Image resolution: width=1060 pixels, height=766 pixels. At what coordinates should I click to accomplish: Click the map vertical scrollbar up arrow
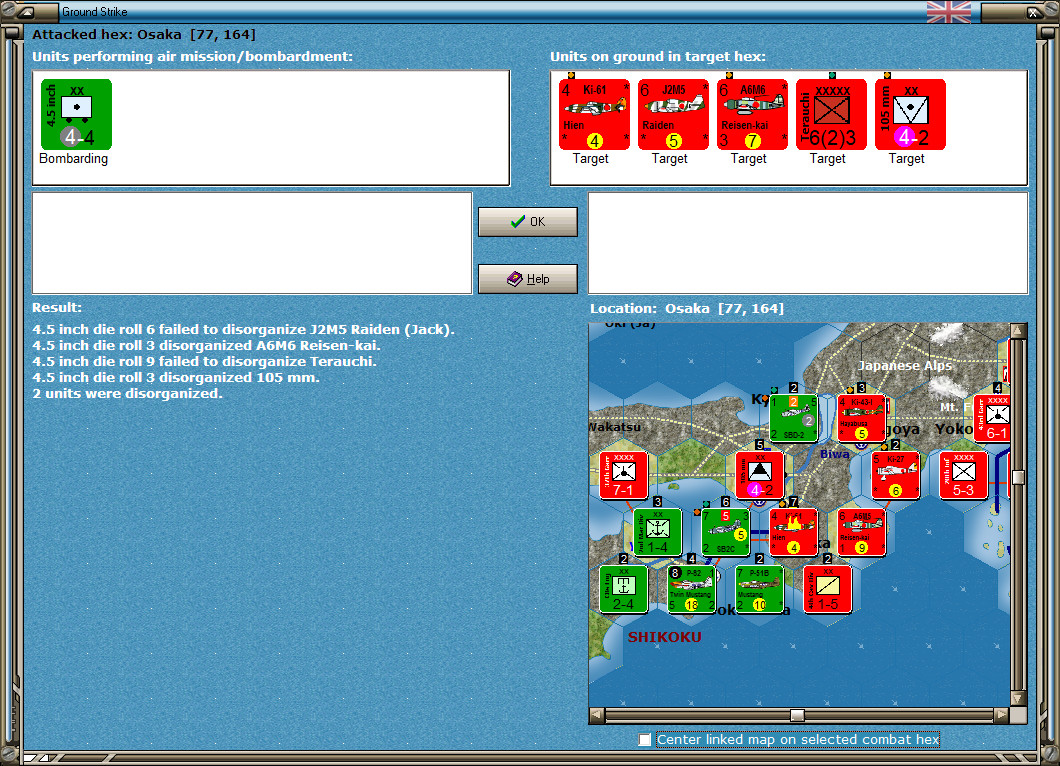[x=1018, y=331]
